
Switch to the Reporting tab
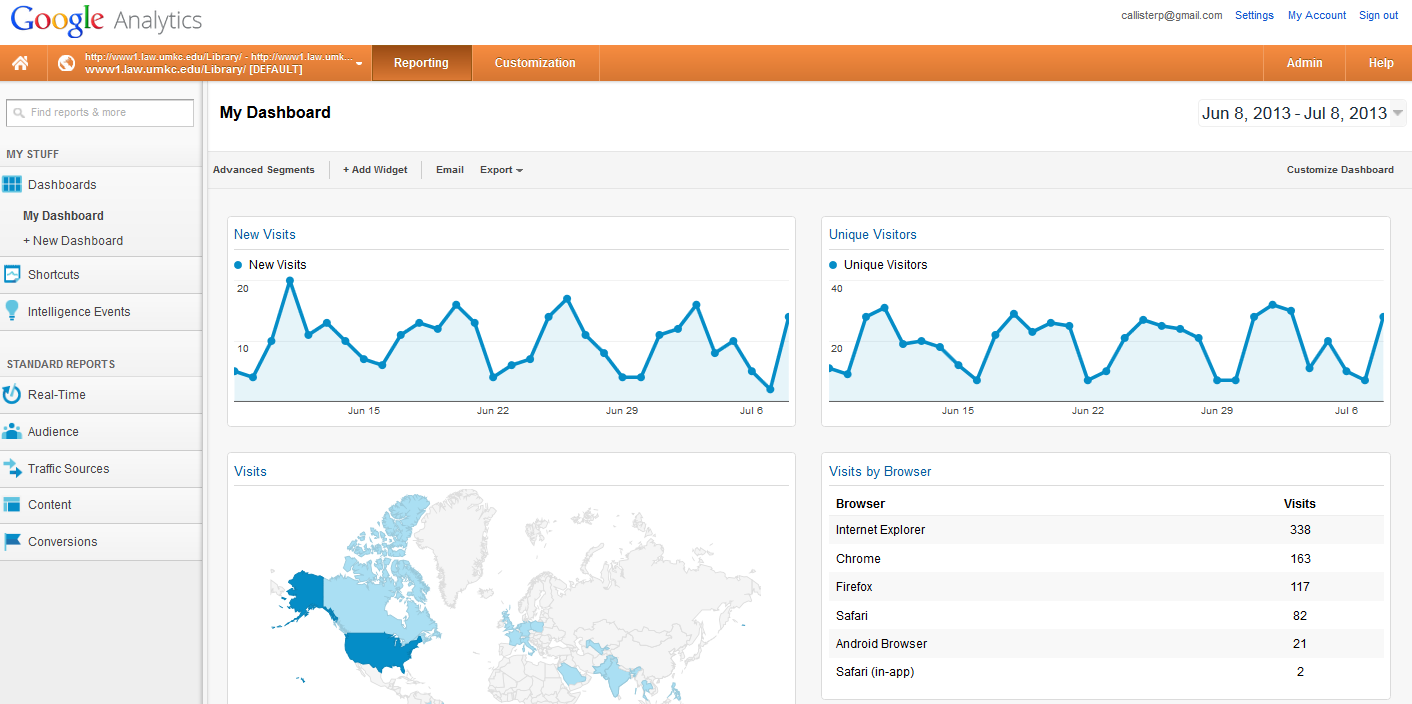421,63
